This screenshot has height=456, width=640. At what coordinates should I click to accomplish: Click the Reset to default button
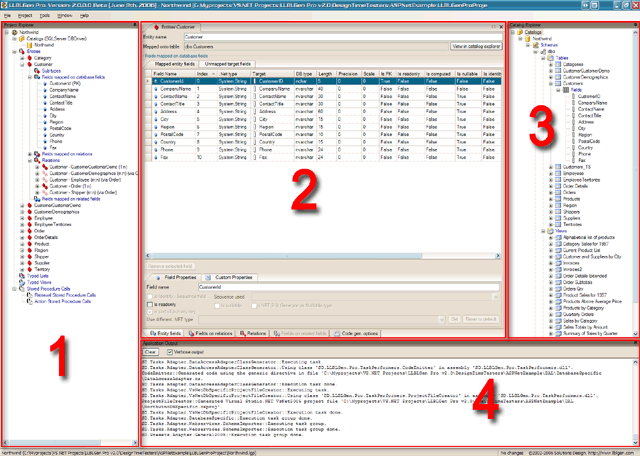480,319
